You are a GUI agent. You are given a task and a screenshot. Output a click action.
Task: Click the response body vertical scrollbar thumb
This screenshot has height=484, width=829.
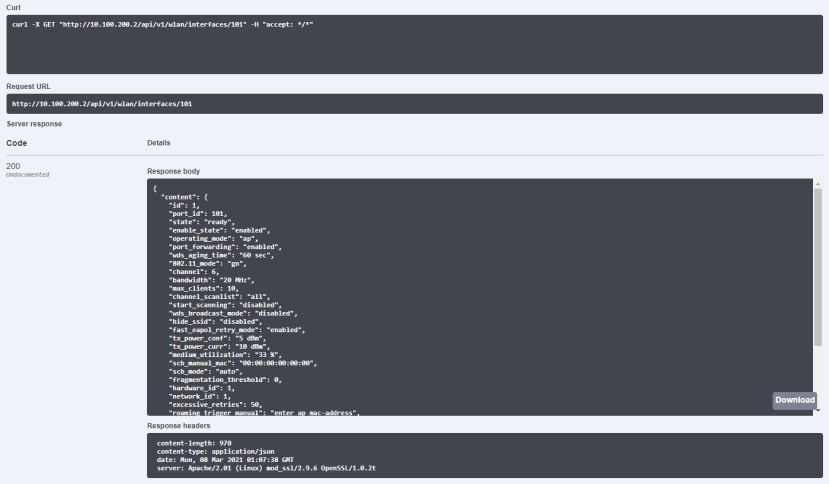click(818, 268)
